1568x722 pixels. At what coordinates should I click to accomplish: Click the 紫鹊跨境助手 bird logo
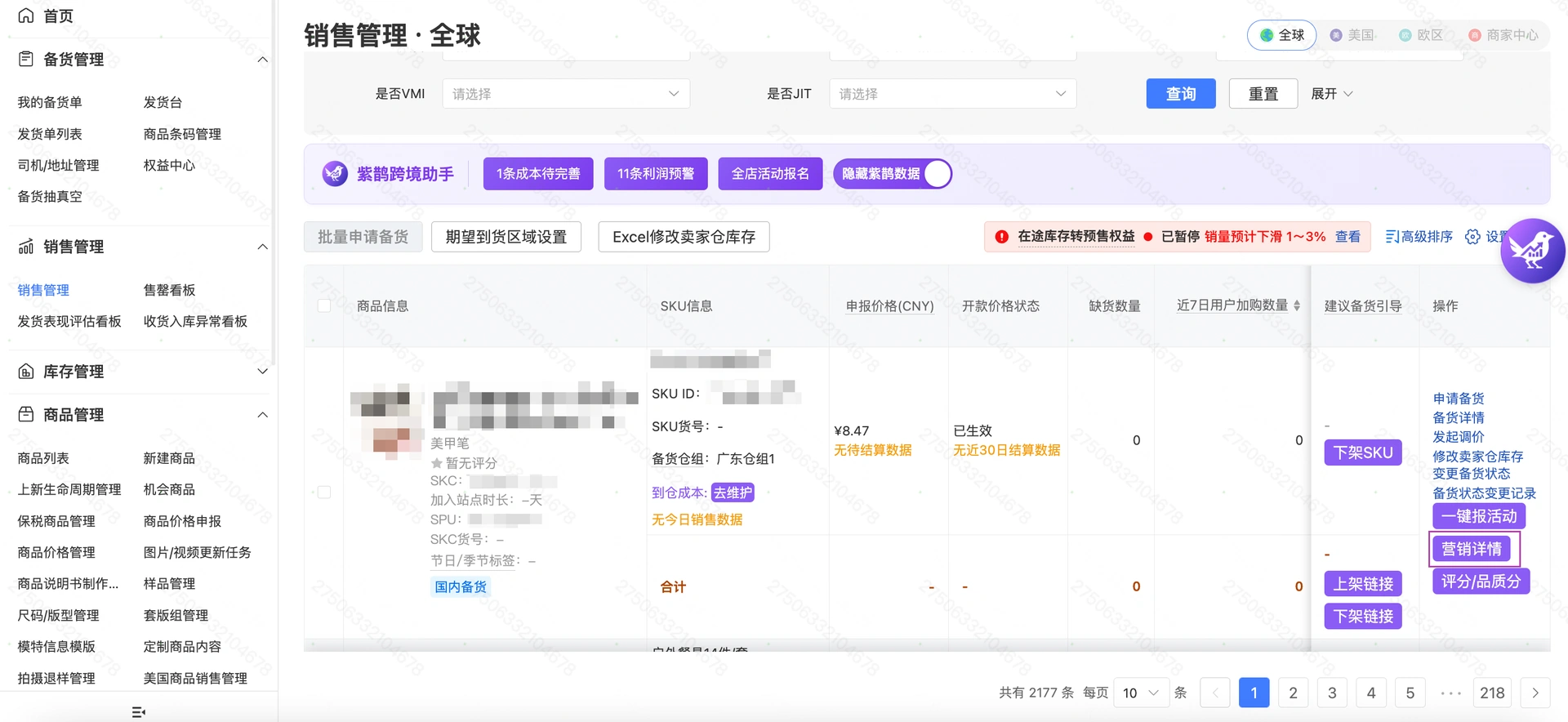coord(335,173)
